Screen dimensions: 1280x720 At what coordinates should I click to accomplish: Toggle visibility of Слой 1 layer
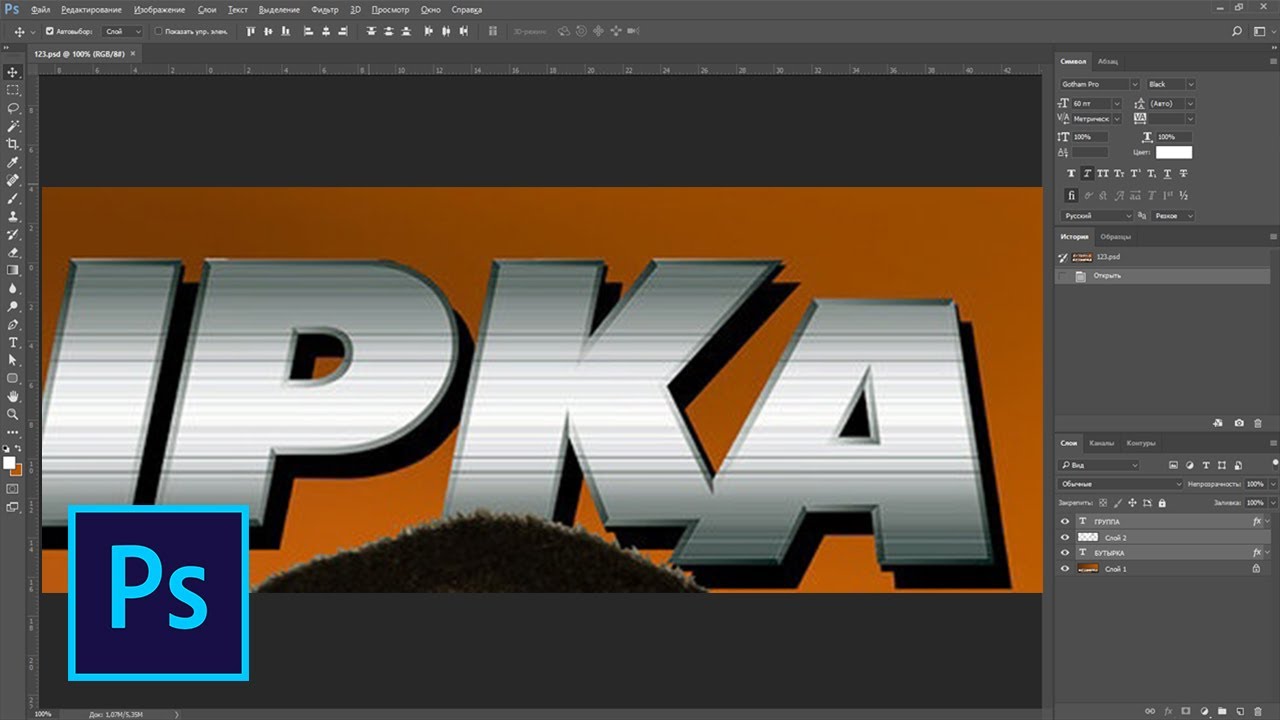pyautogui.click(x=1065, y=569)
